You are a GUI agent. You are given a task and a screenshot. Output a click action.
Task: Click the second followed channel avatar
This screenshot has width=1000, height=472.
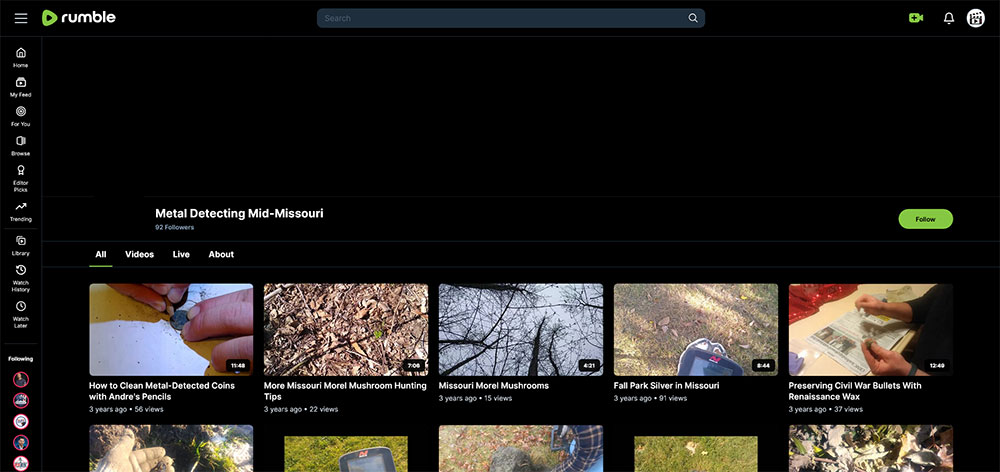[x=21, y=401]
